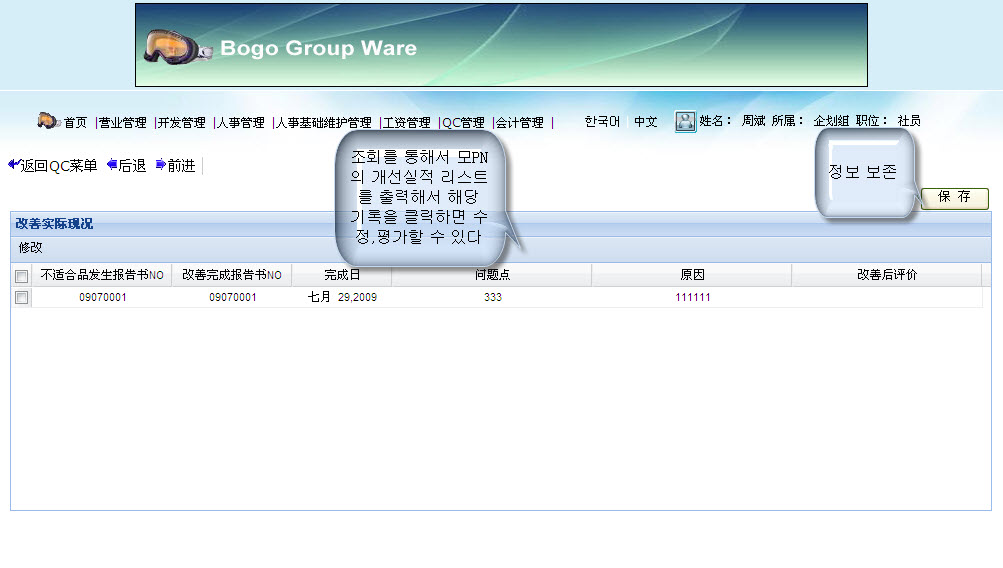Click the user avatar icon before 姓名

point(685,121)
